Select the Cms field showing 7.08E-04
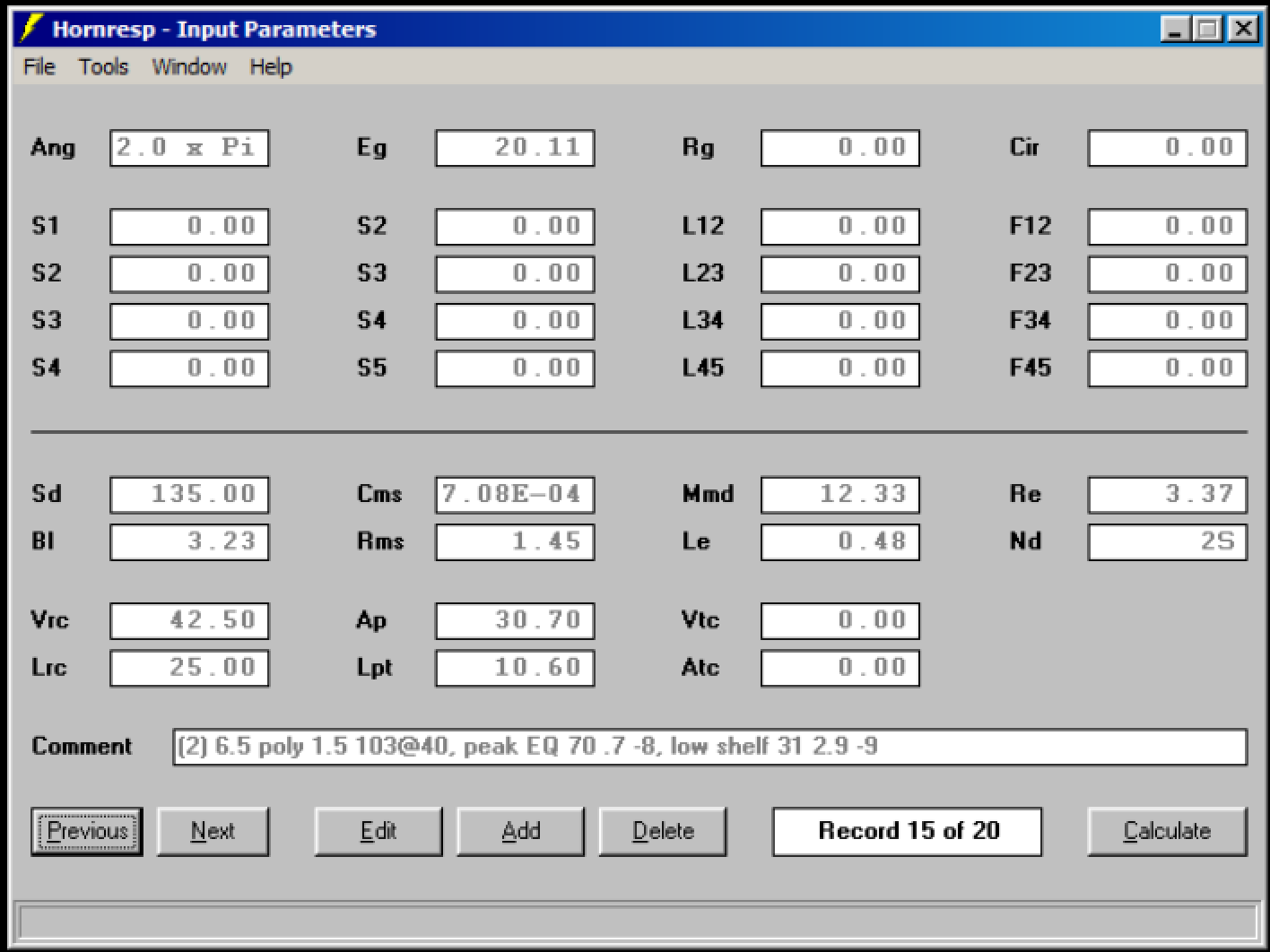1270x952 pixels. pos(515,495)
